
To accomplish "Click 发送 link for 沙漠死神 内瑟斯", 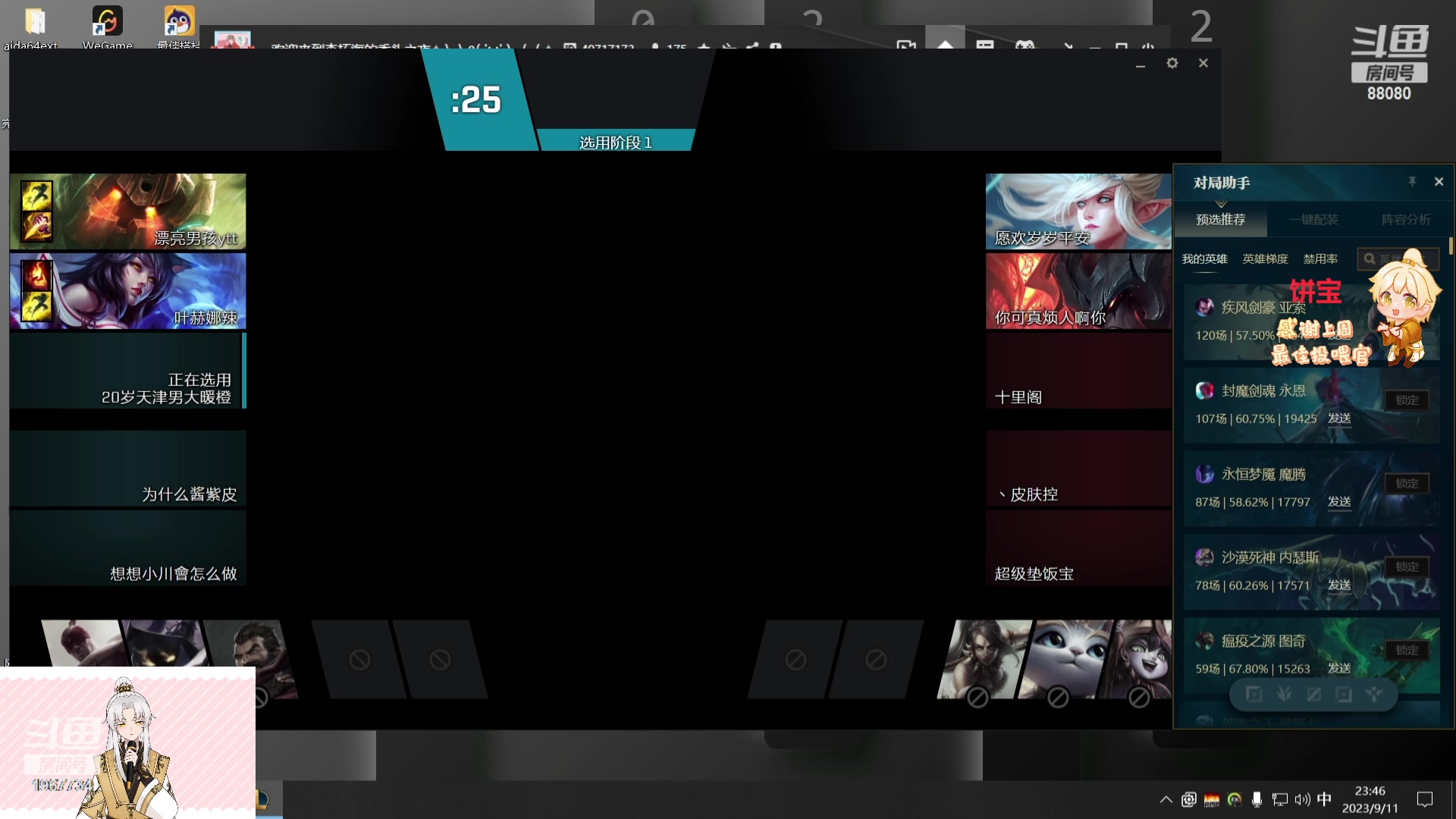I will 1339,585.
